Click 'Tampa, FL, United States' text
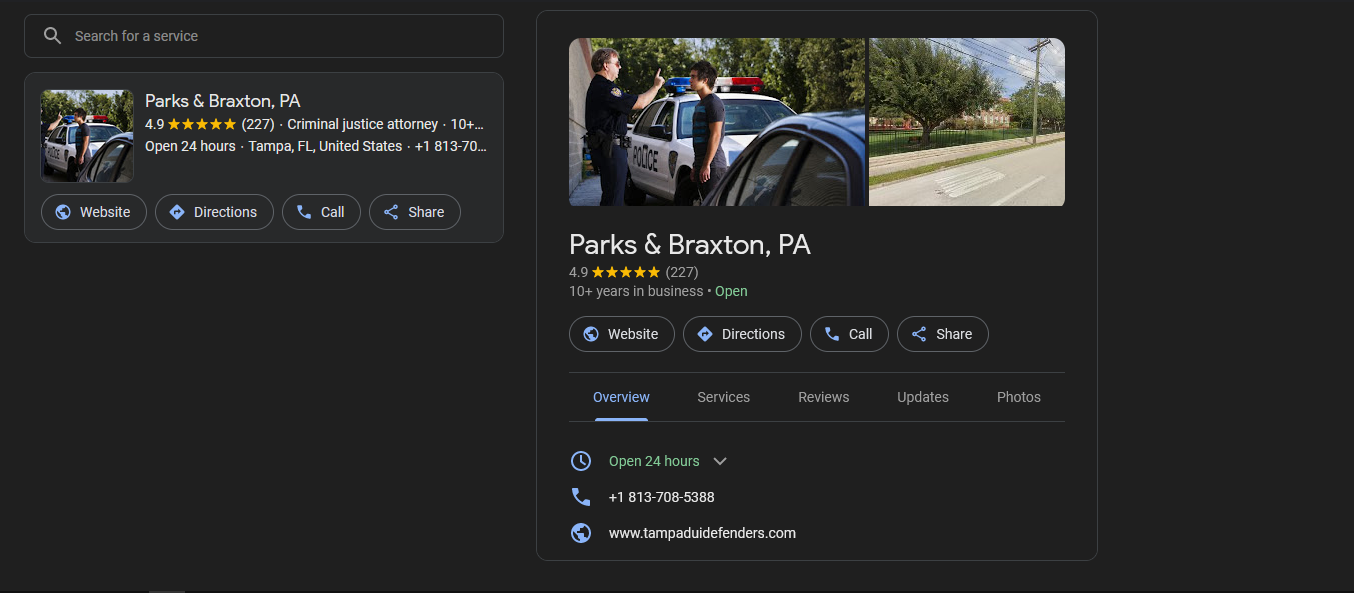The image size is (1354, 593). [325, 146]
